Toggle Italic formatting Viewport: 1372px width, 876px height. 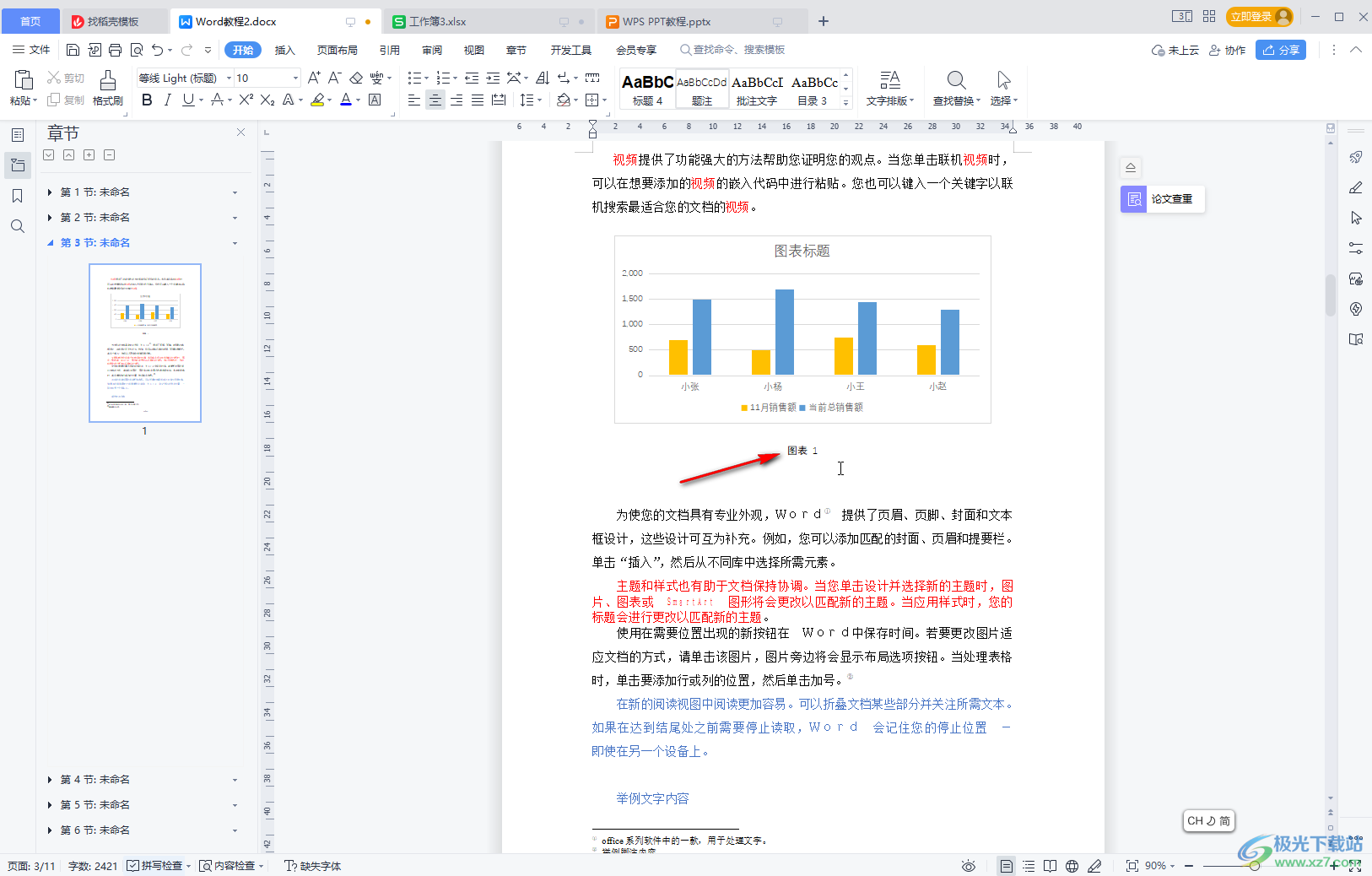[x=167, y=100]
